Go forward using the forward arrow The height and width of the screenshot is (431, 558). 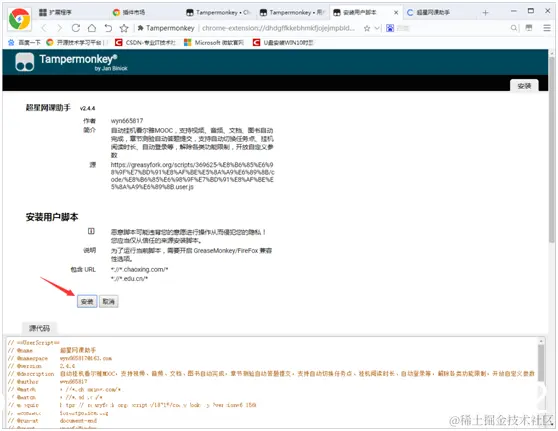pos(59,28)
